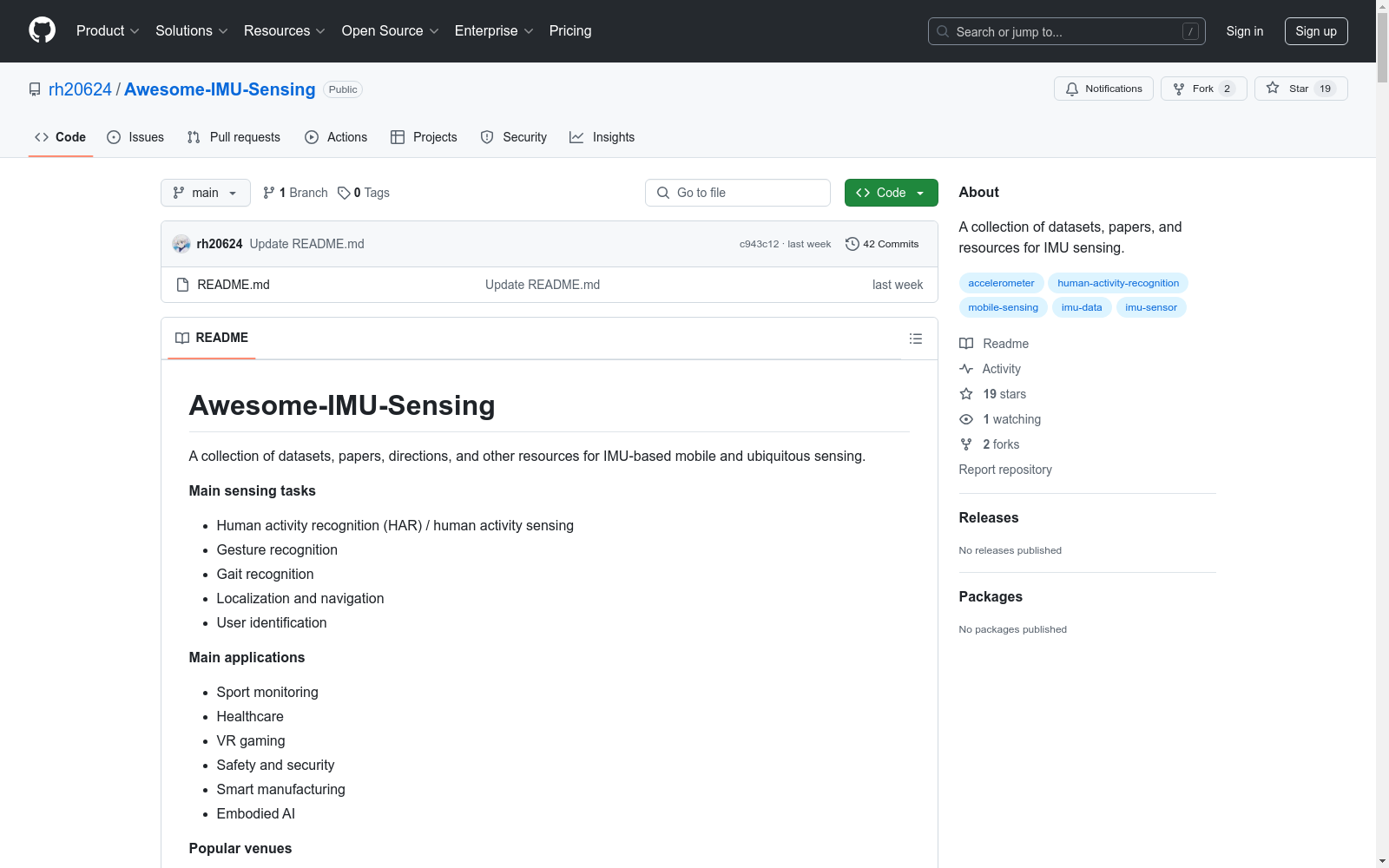
Task: Click the imu-data topic tag
Action: [x=1082, y=307]
